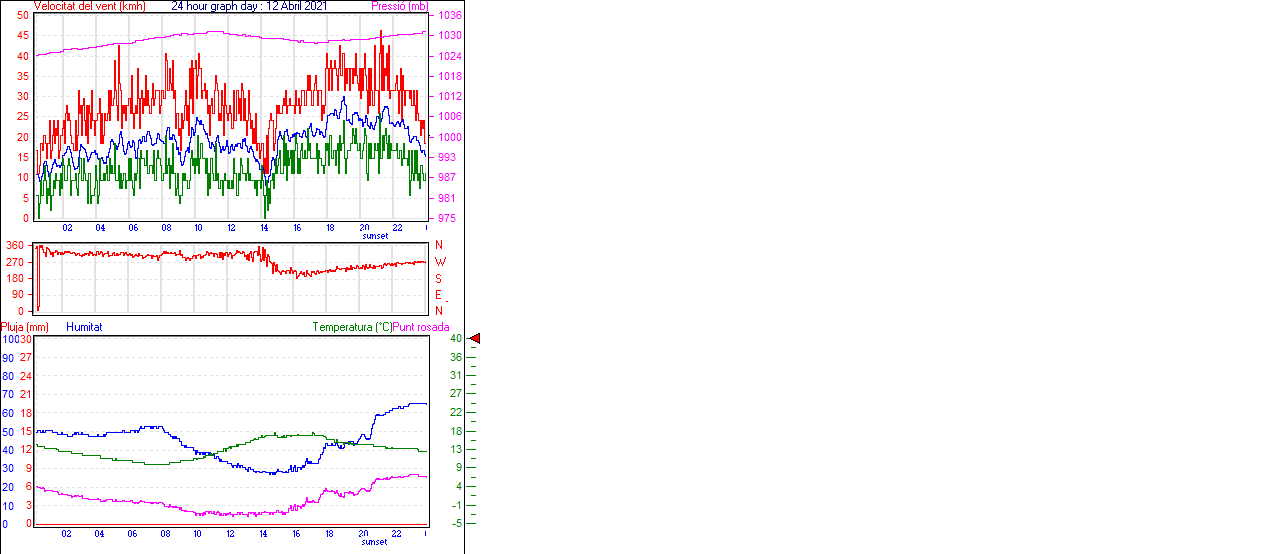This screenshot has width=1280, height=554.
Task: Click the red triangle marker at 40
Action: pos(475,339)
